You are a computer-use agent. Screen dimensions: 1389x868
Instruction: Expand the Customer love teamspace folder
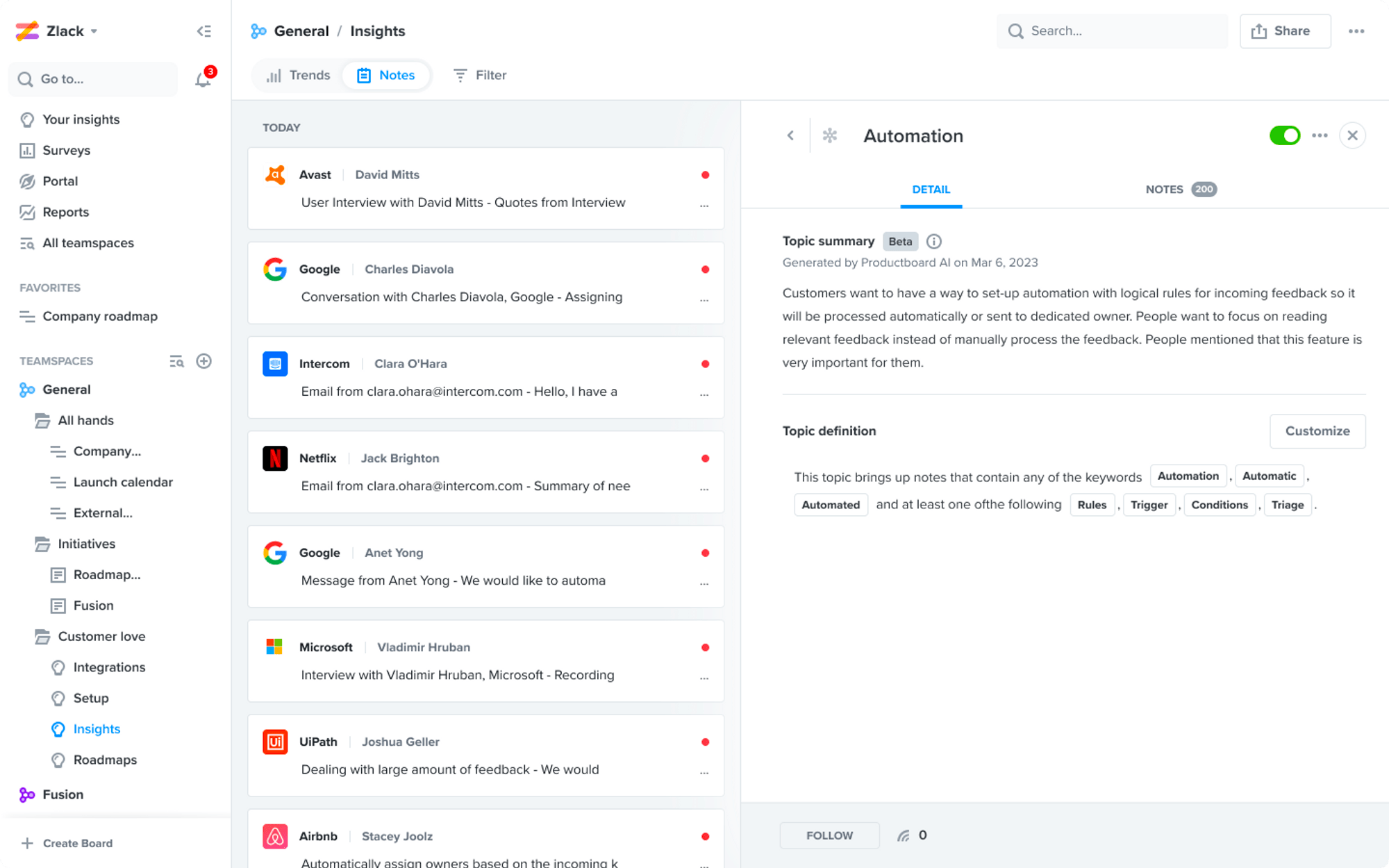tap(101, 636)
